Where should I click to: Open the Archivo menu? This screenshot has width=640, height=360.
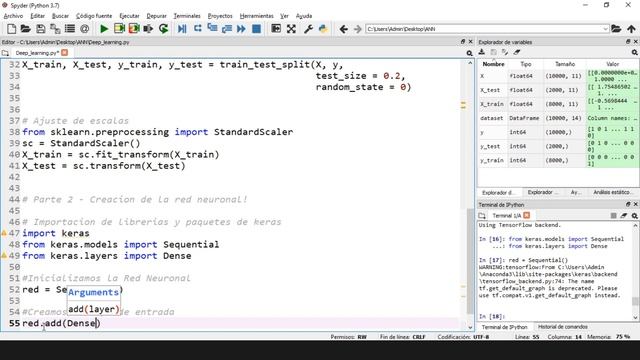pyautogui.click(x=13, y=16)
